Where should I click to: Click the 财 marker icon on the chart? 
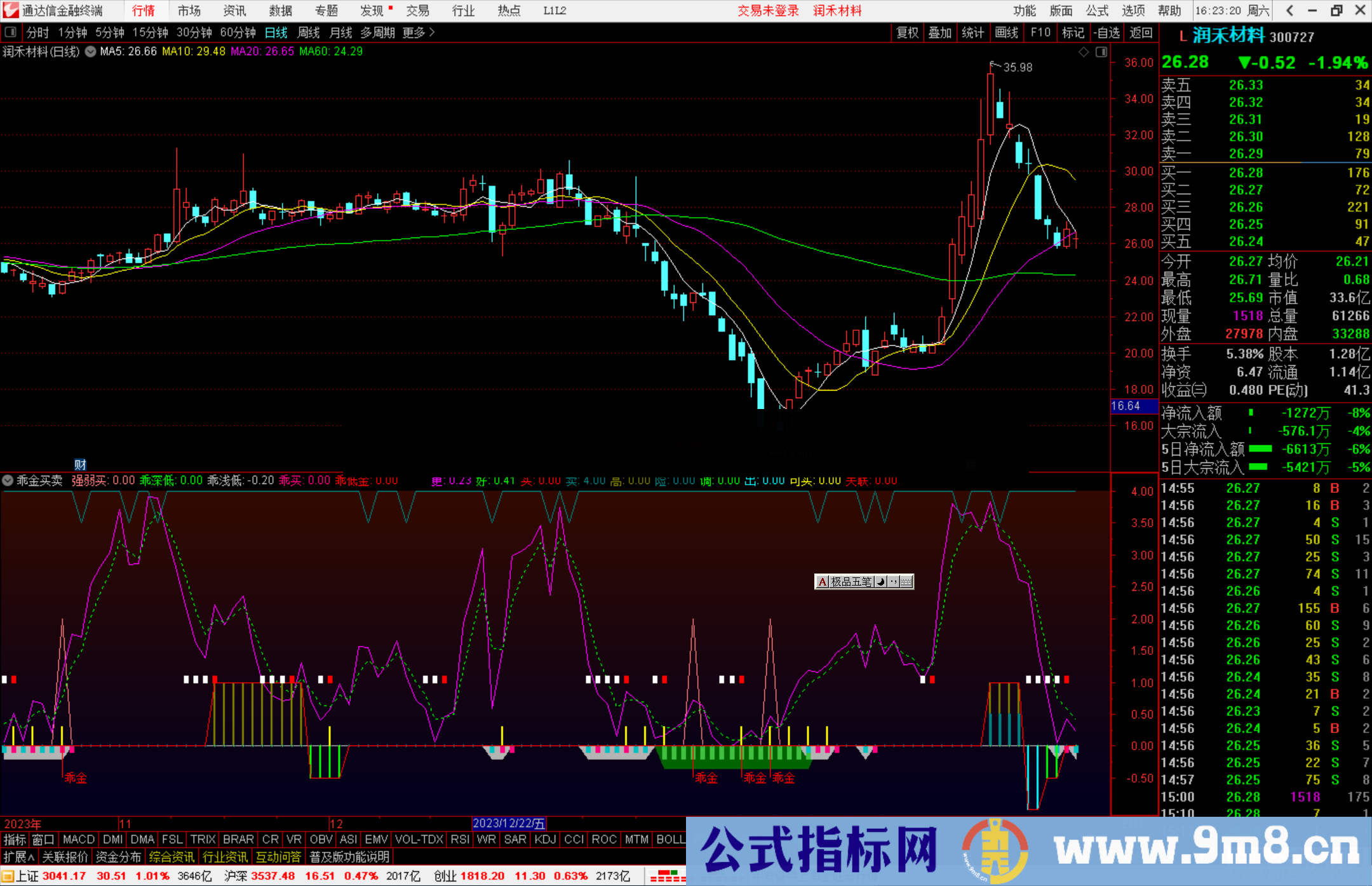click(x=80, y=464)
